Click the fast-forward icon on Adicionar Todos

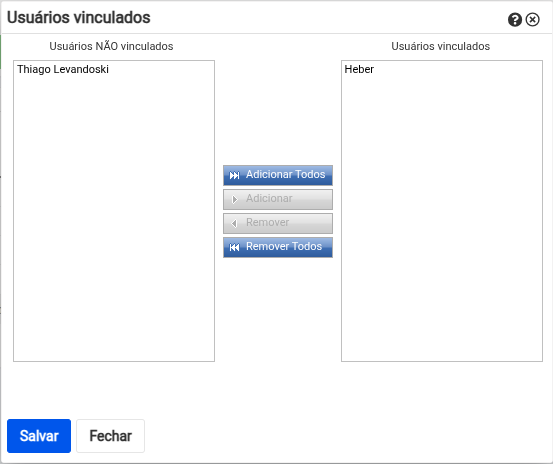click(234, 175)
